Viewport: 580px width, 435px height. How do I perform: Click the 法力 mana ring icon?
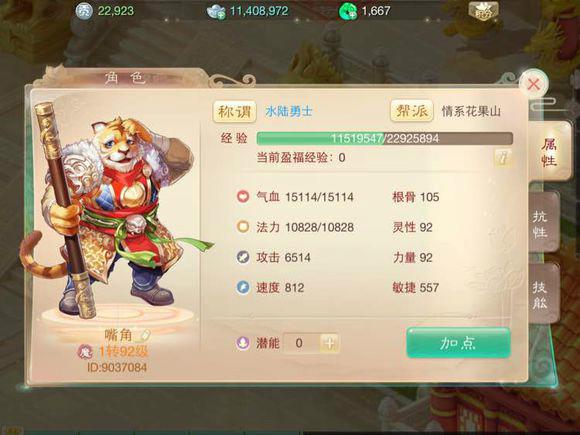pyautogui.click(x=243, y=226)
